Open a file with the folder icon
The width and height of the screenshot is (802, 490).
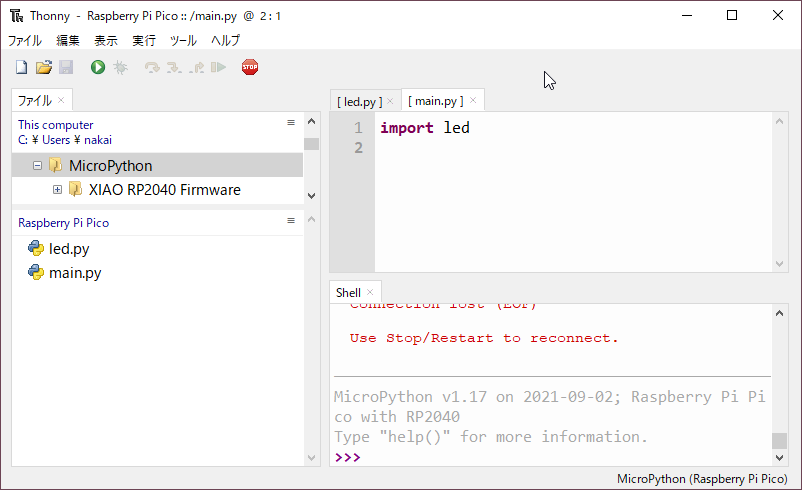point(44,67)
